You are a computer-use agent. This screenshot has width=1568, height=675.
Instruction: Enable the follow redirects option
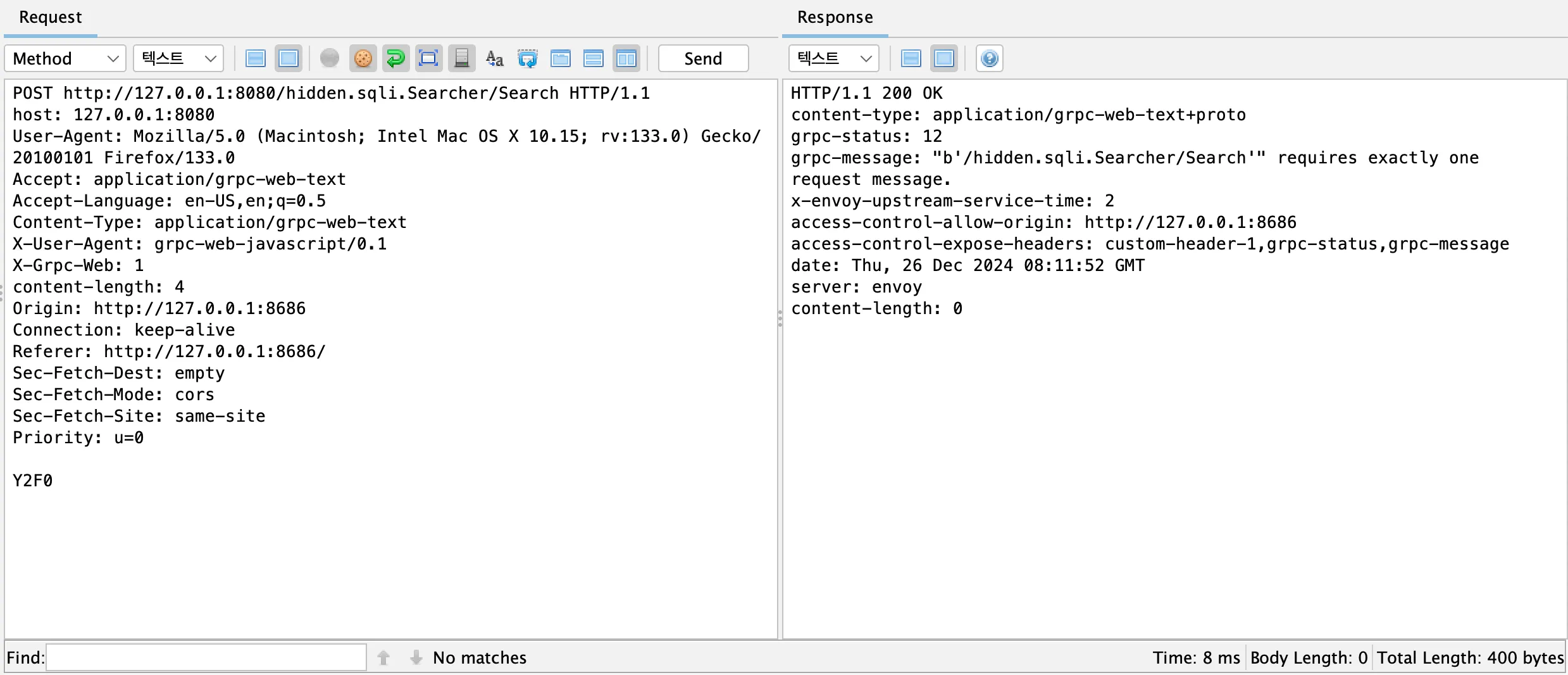(x=395, y=58)
